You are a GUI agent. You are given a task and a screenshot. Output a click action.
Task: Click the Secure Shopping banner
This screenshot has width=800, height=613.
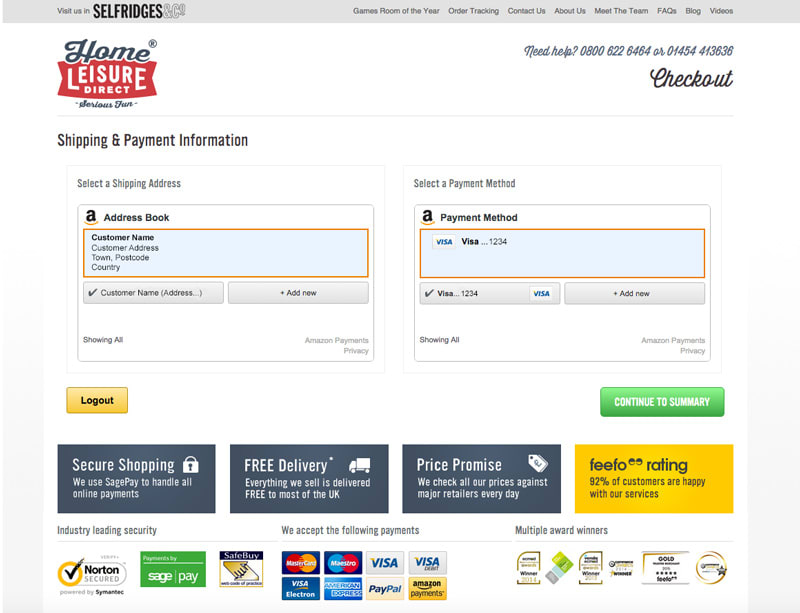coord(136,479)
